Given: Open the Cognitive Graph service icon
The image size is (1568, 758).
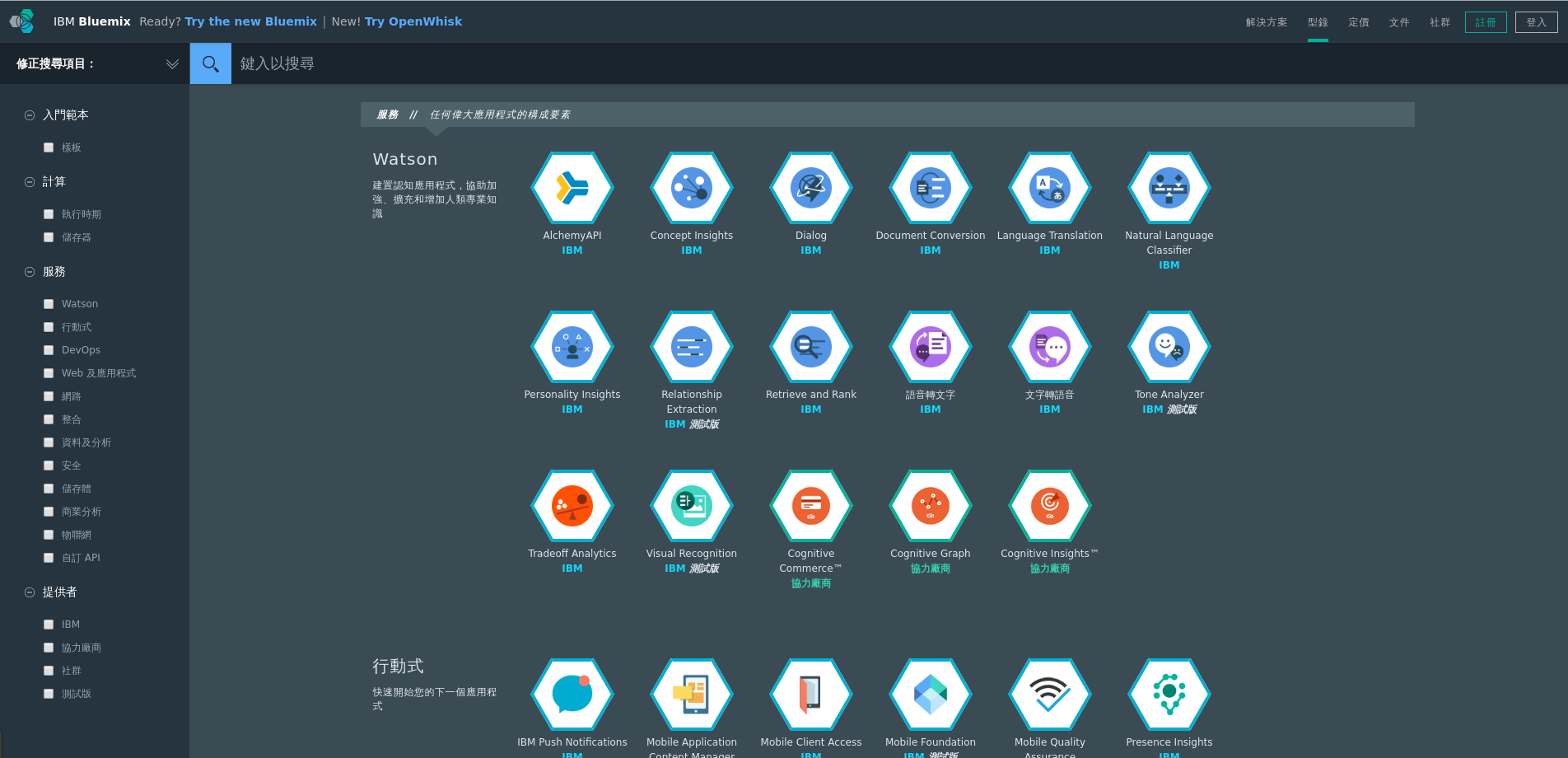Looking at the screenshot, I should pyautogui.click(x=931, y=506).
